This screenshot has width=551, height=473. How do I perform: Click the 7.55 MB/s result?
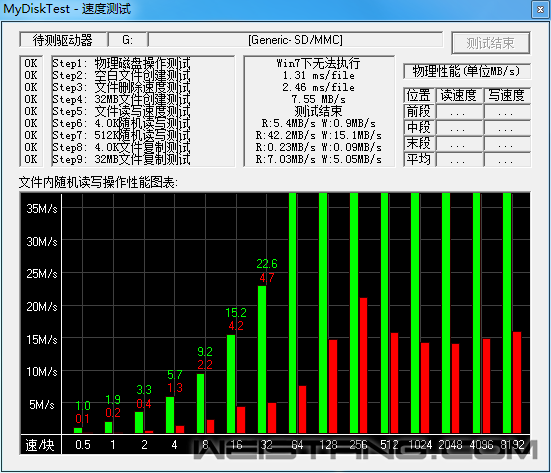click(318, 99)
